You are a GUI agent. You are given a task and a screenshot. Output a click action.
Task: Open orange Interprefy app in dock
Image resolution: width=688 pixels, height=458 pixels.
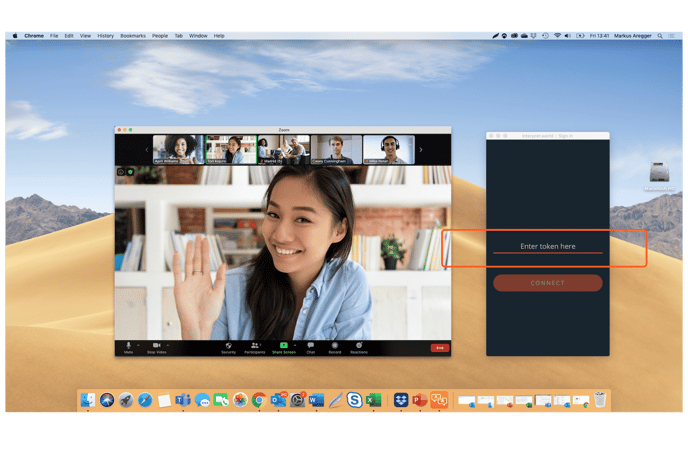click(x=439, y=400)
